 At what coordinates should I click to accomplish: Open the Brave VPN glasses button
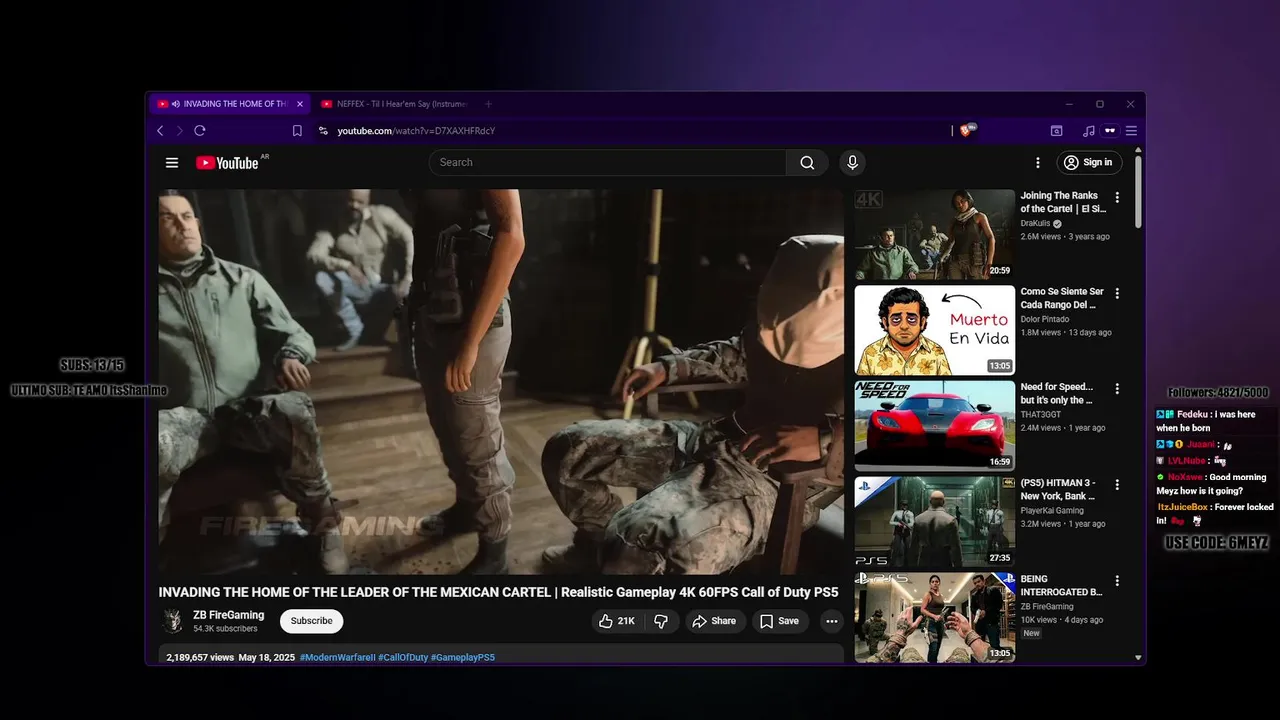coord(1110,131)
